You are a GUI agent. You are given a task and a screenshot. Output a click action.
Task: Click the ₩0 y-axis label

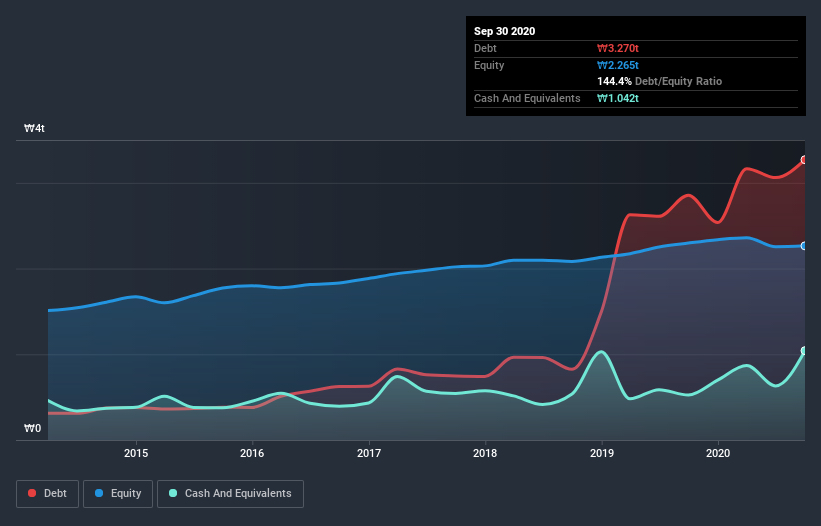pos(32,428)
